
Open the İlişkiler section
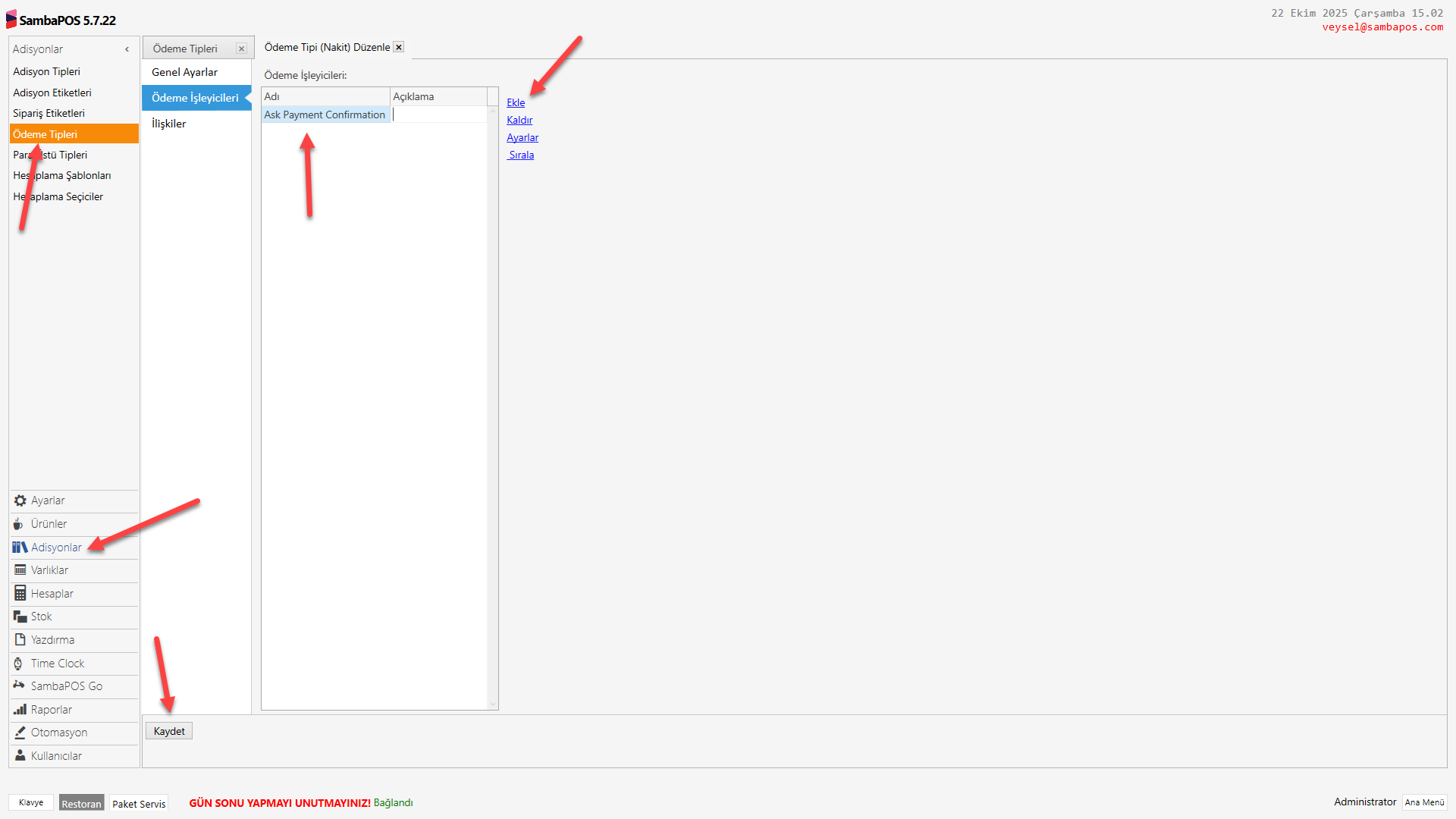point(168,124)
